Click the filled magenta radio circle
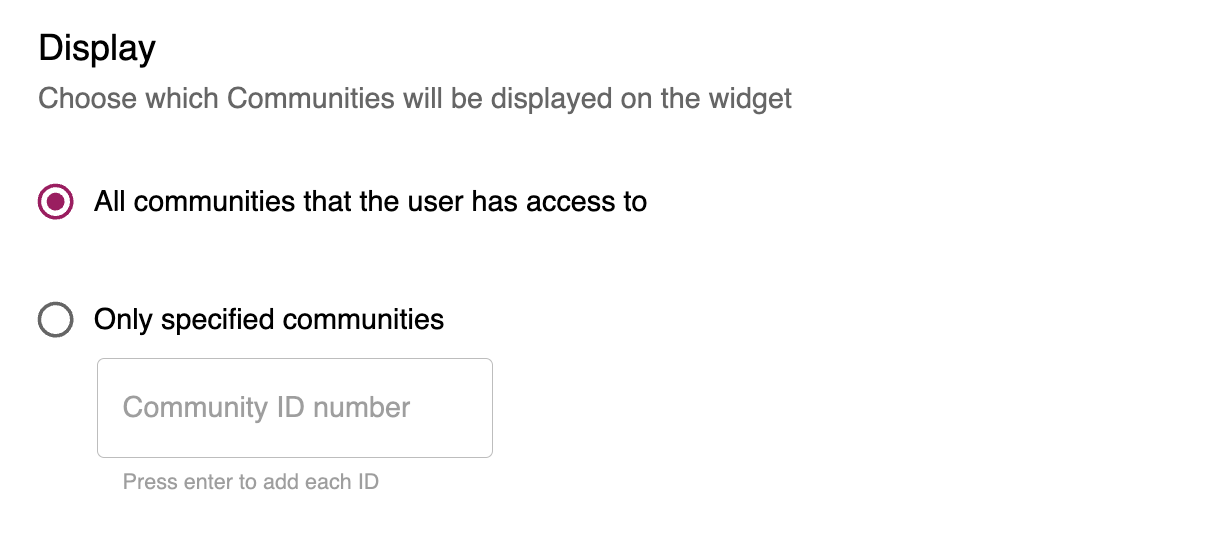The width and height of the screenshot is (1212, 536). (x=55, y=202)
